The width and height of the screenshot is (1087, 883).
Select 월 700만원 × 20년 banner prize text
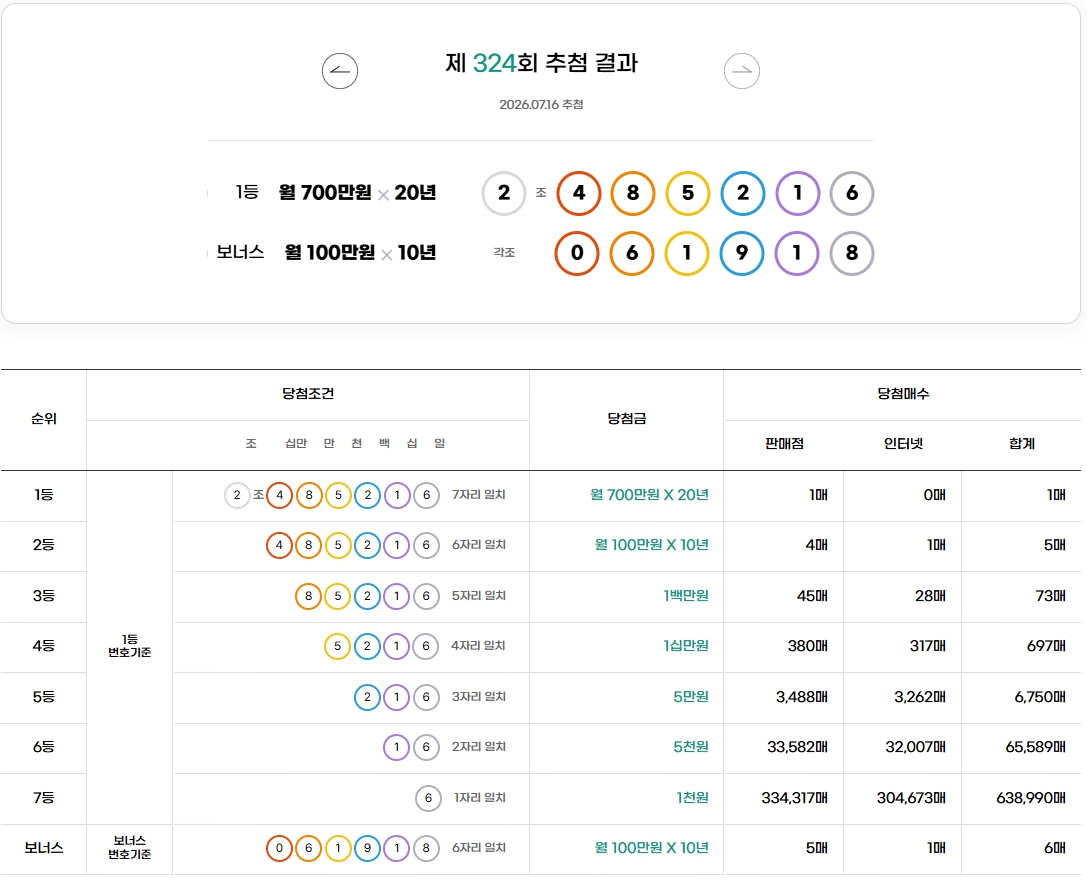pos(357,193)
